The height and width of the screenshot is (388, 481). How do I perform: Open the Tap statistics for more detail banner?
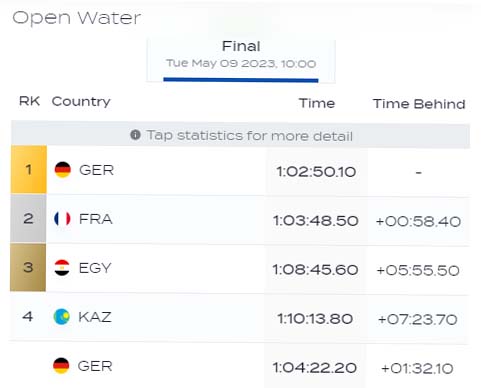point(240,135)
